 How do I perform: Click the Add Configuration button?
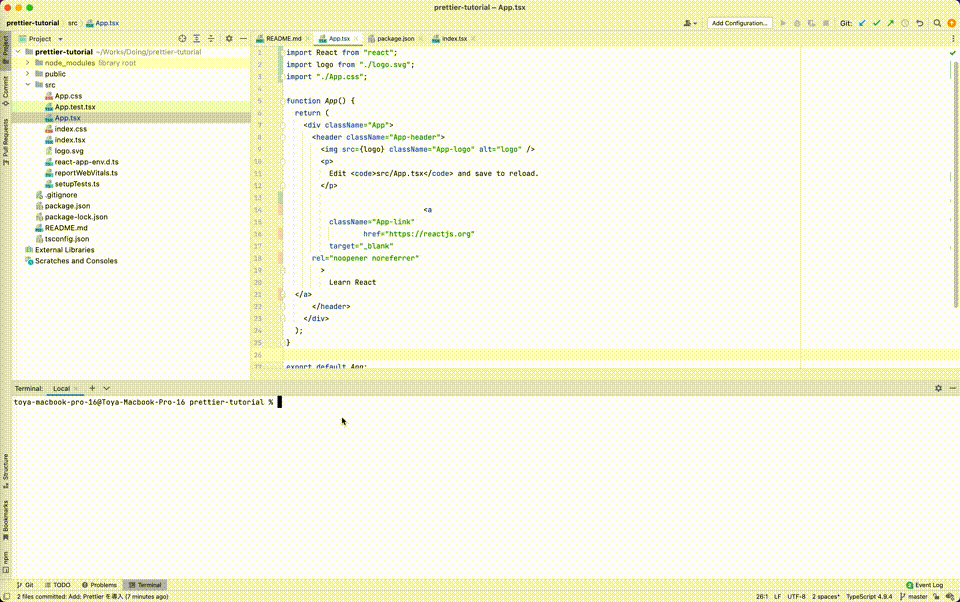point(739,21)
